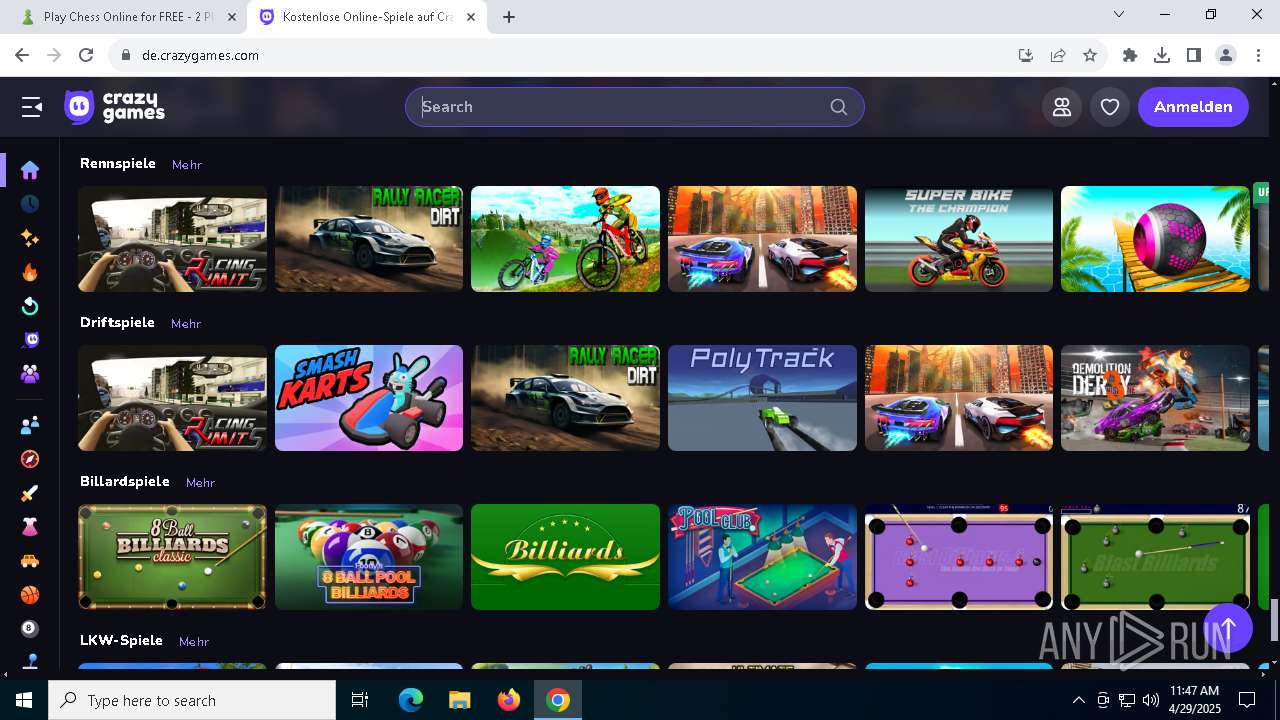Open the compass adventure category icon
This screenshot has height=720, width=1280.
[x=30, y=459]
